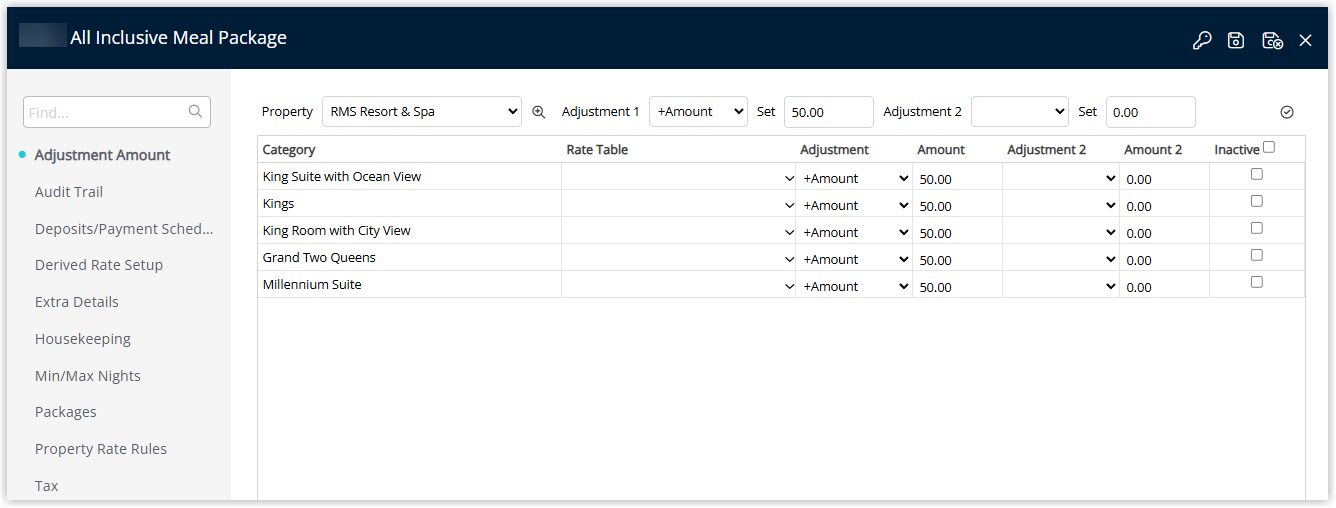This screenshot has height=508, width=1336.
Task: Click the Adjustment 2 Set value field
Action: pyautogui.click(x=1150, y=112)
